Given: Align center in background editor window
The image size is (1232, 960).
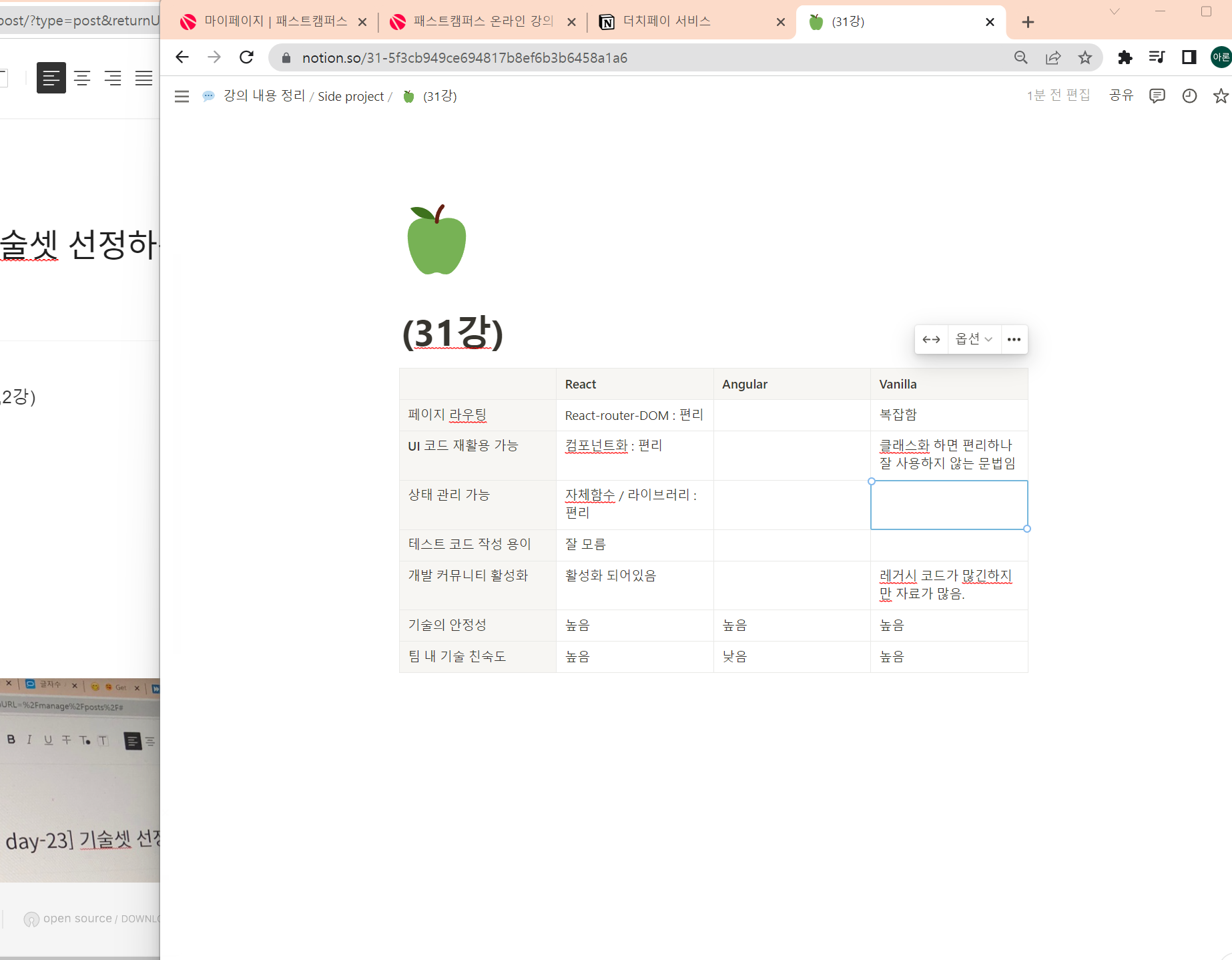Looking at the screenshot, I should [x=82, y=78].
